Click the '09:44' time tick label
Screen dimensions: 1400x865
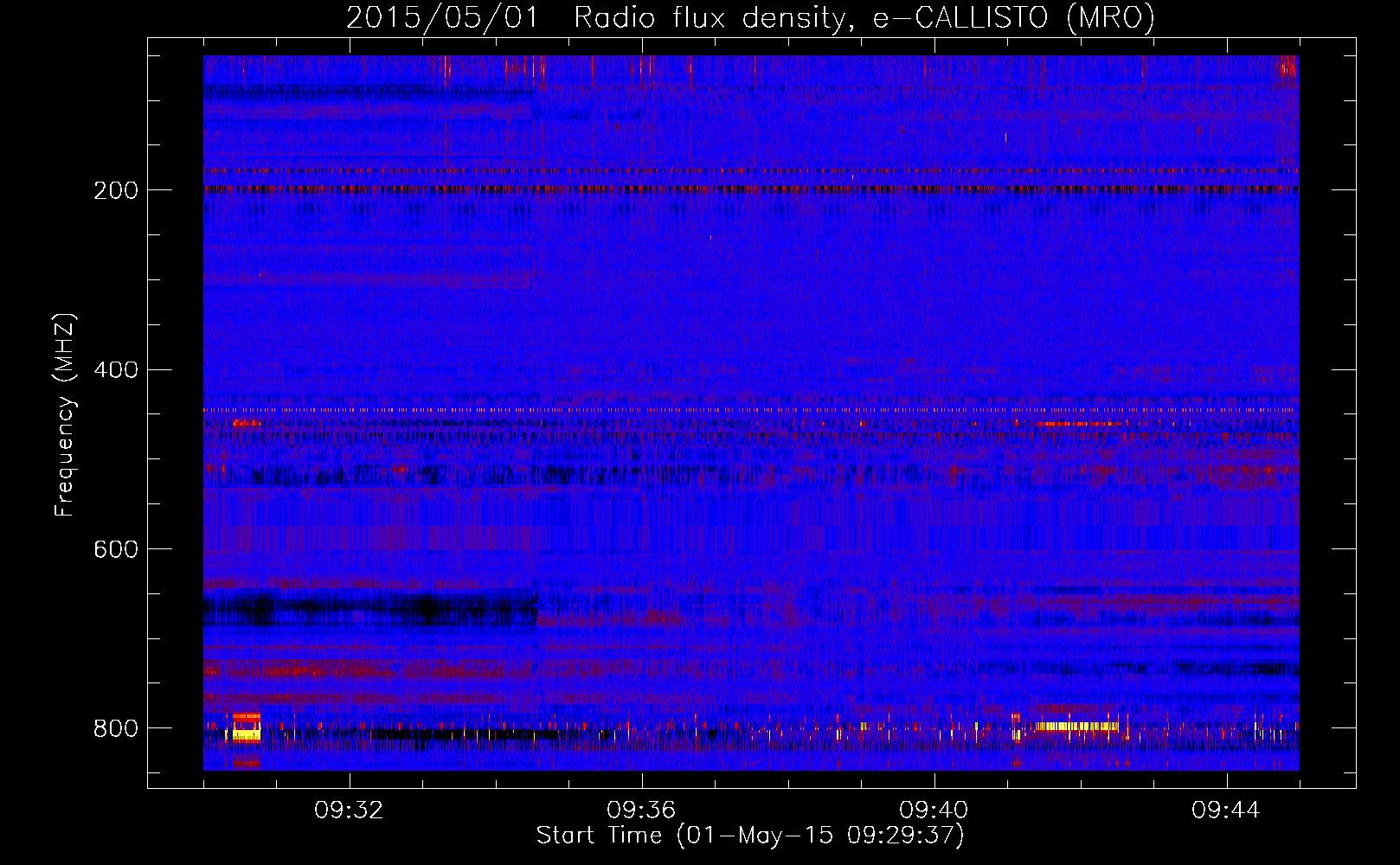[x=1226, y=811]
